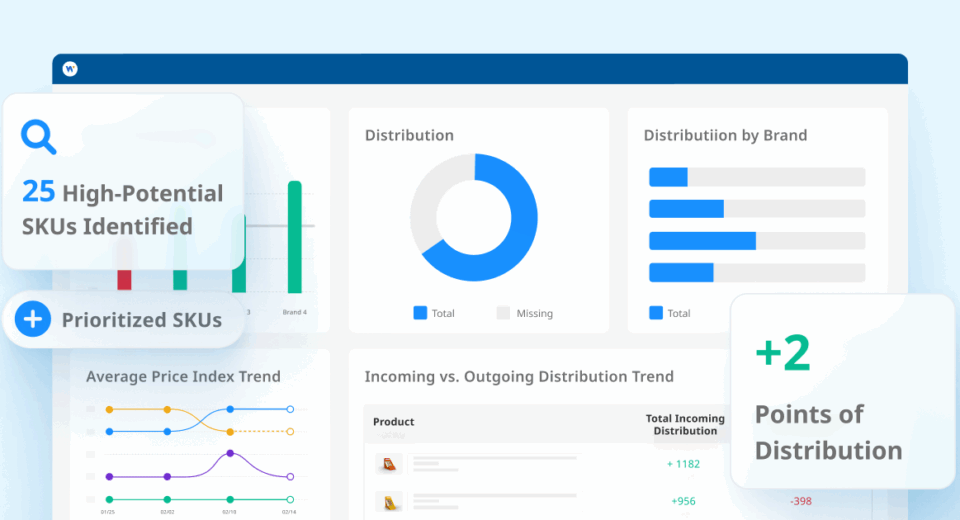The image size is (960, 520).
Task: Click the tall green Brand 4 bar
Action: tap(294, 237)
